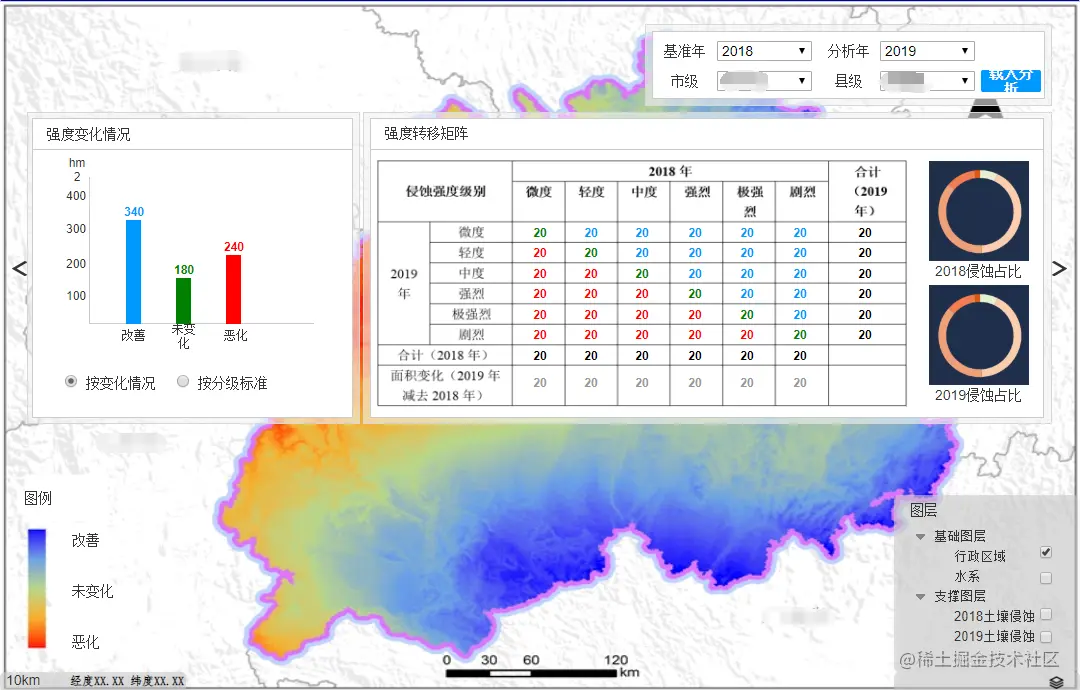
Task: Click the 2018侵蚀占比 donut chart
Action: click(x=979, y=211)
